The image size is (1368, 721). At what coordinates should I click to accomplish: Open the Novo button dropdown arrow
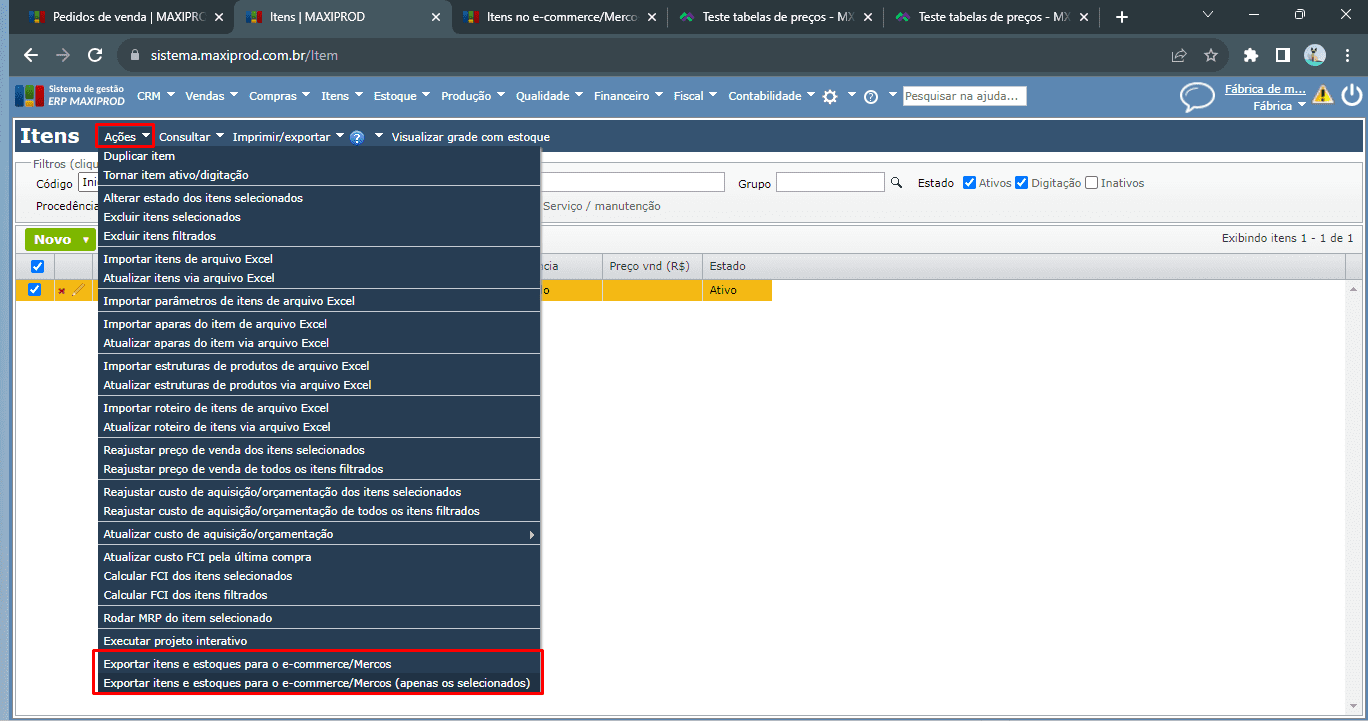point(86,240)
